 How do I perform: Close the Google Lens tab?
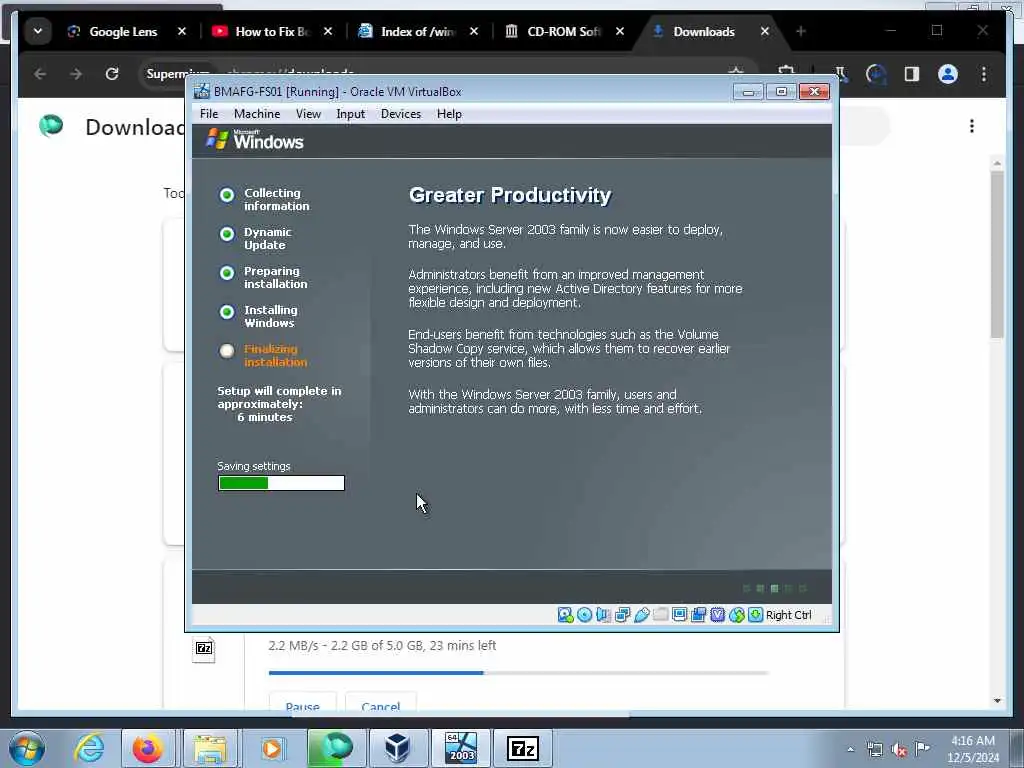(x=182, y=31)
